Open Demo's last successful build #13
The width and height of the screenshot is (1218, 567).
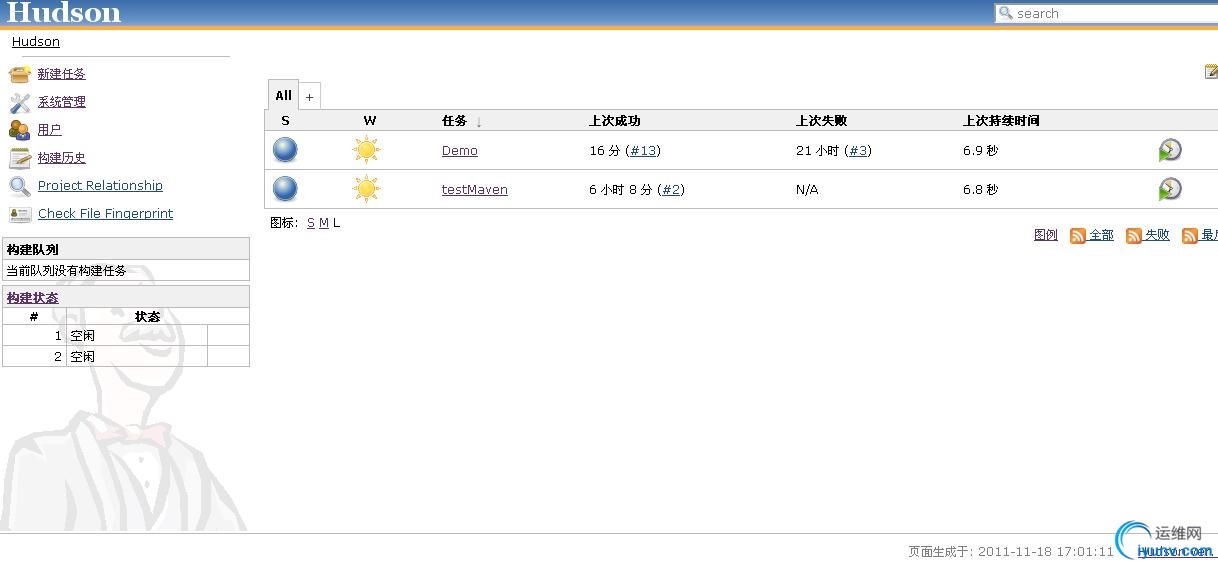[x=643, y=151]
